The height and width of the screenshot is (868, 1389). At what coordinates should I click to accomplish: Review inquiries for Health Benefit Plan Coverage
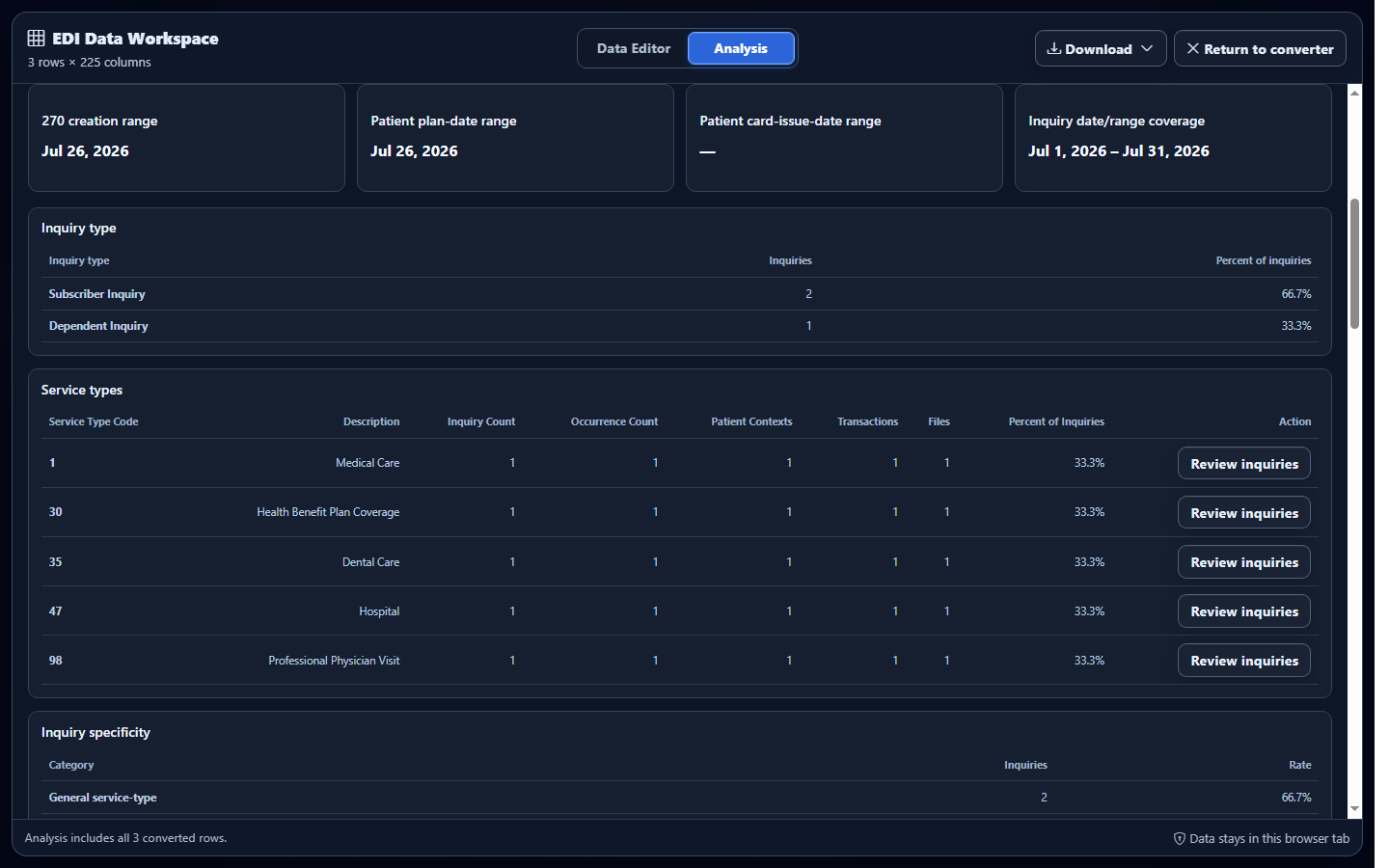click(1244, 513)
